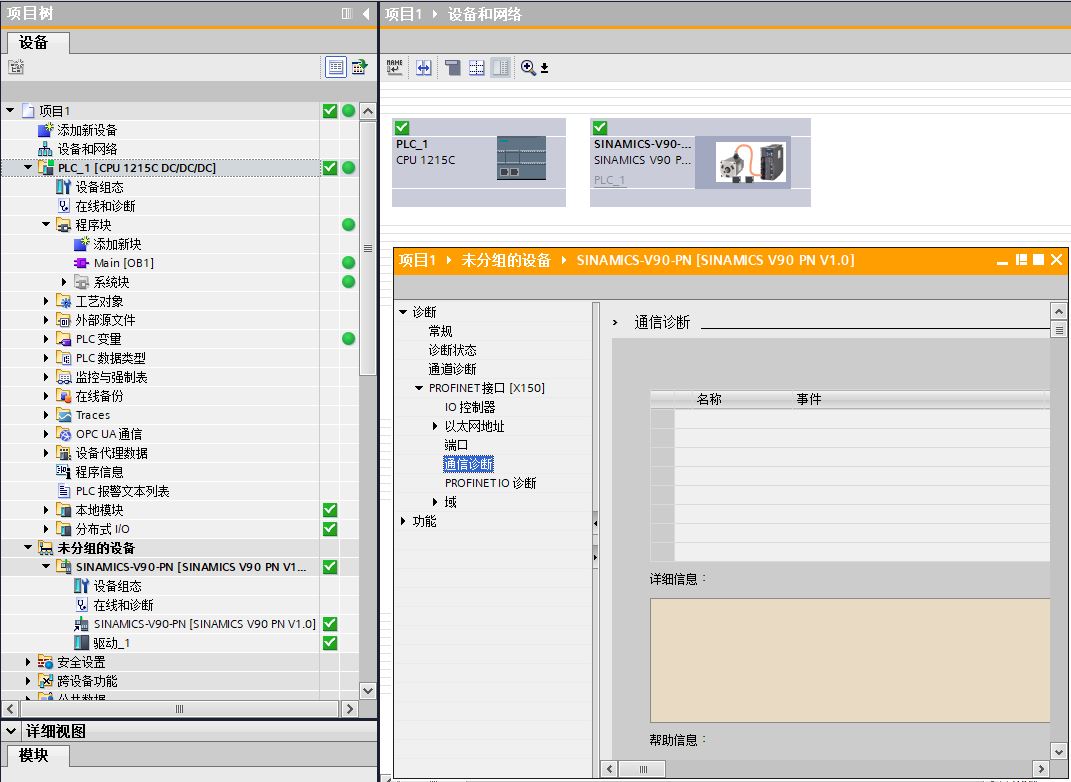Collapse project tree with left arrow icon
The image size is (1071, 782).
pyautogui.click(x=366, y=14)
